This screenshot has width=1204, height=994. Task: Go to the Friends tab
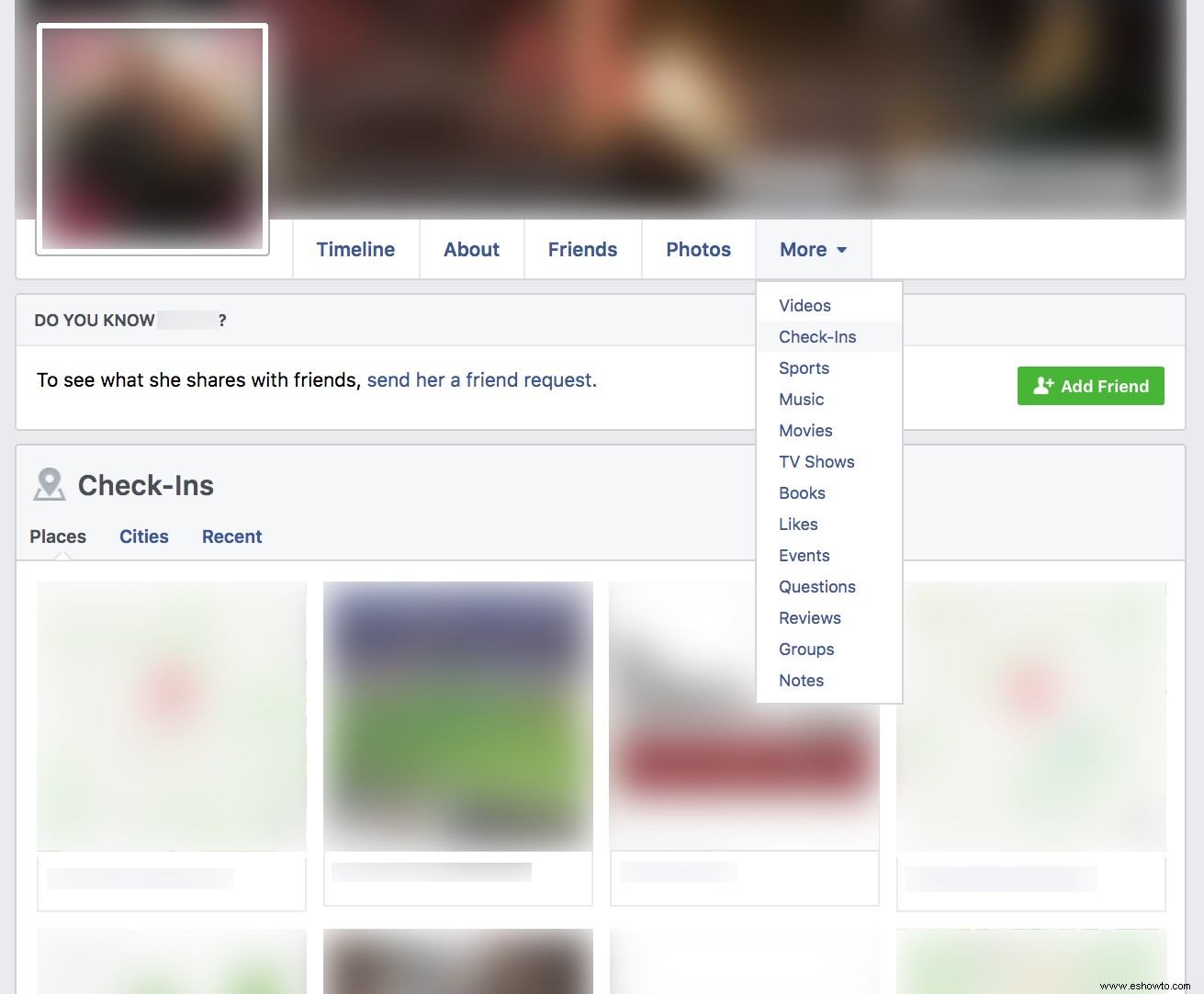click(582, 249)
